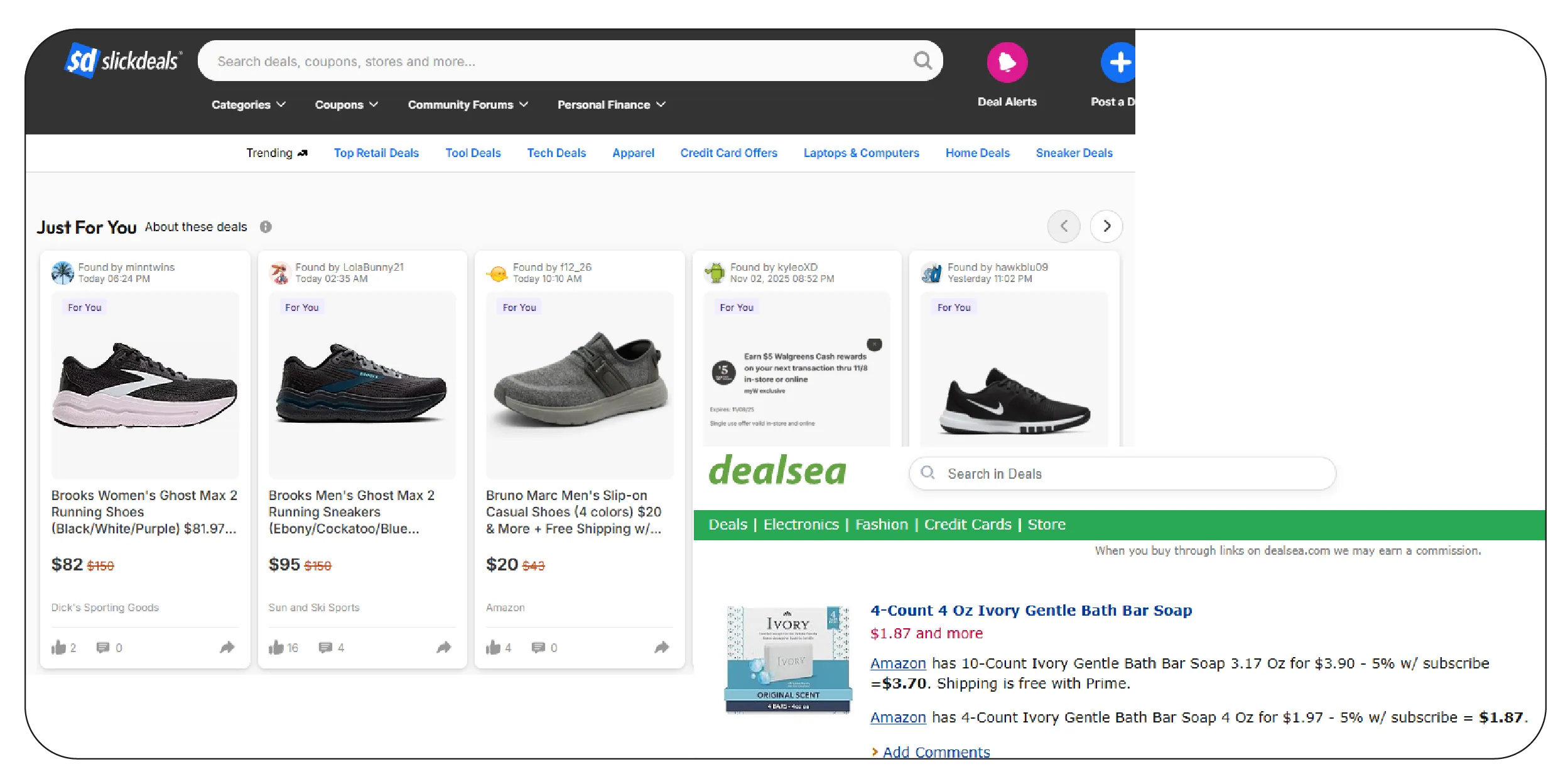This screenshot has width=1568, height=779.
Task: Click the next arrow on the Just For You carousel
Action: tap(1106, 226)
